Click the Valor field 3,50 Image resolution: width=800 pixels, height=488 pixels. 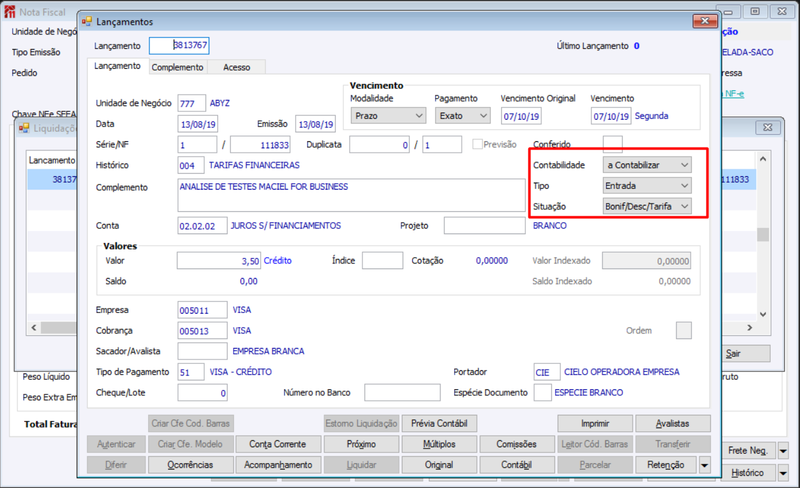coord(219,260)
